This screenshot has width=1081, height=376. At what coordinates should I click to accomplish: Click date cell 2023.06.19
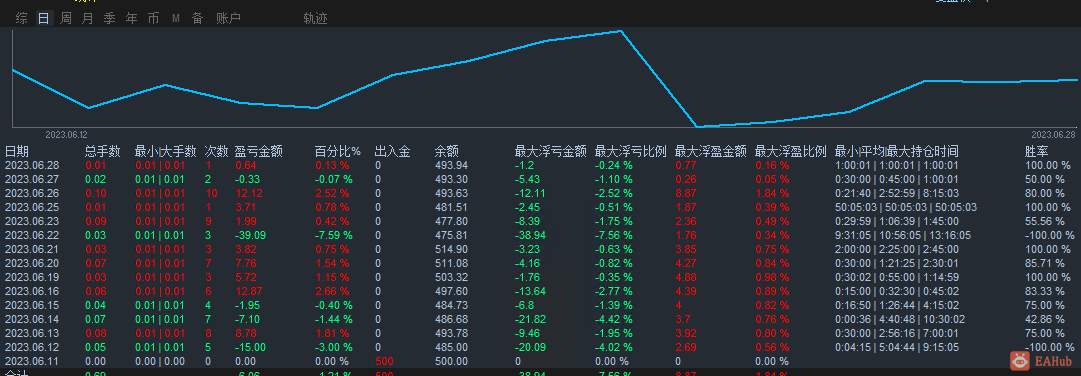[x=32, y=277]
